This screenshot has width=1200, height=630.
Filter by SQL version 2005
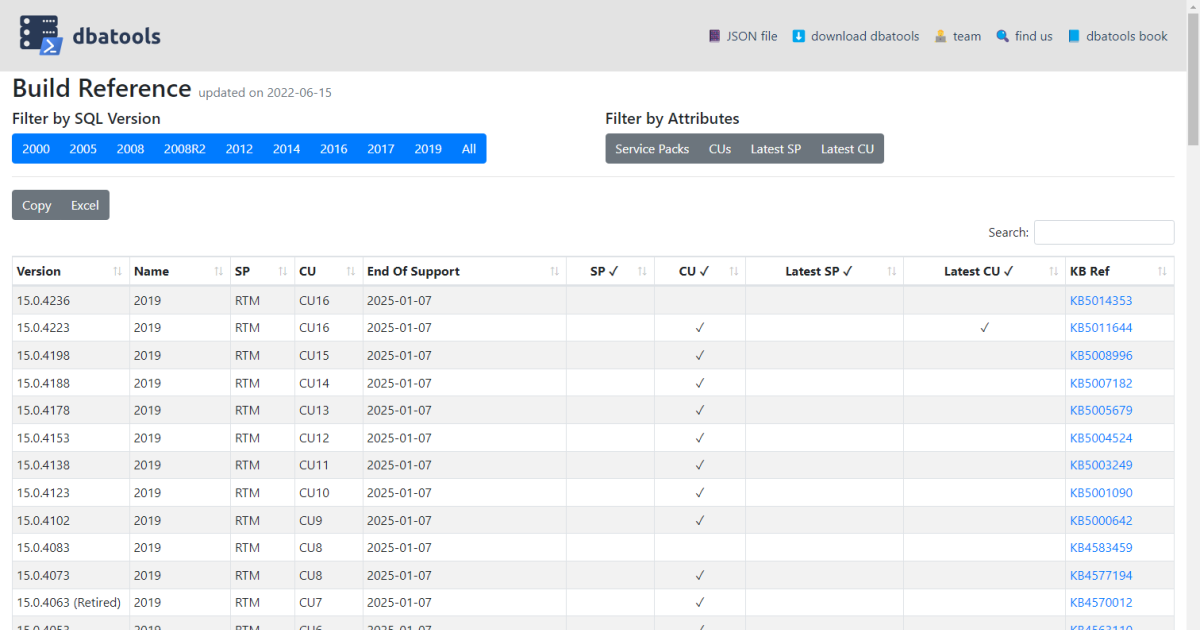point(83,149)
